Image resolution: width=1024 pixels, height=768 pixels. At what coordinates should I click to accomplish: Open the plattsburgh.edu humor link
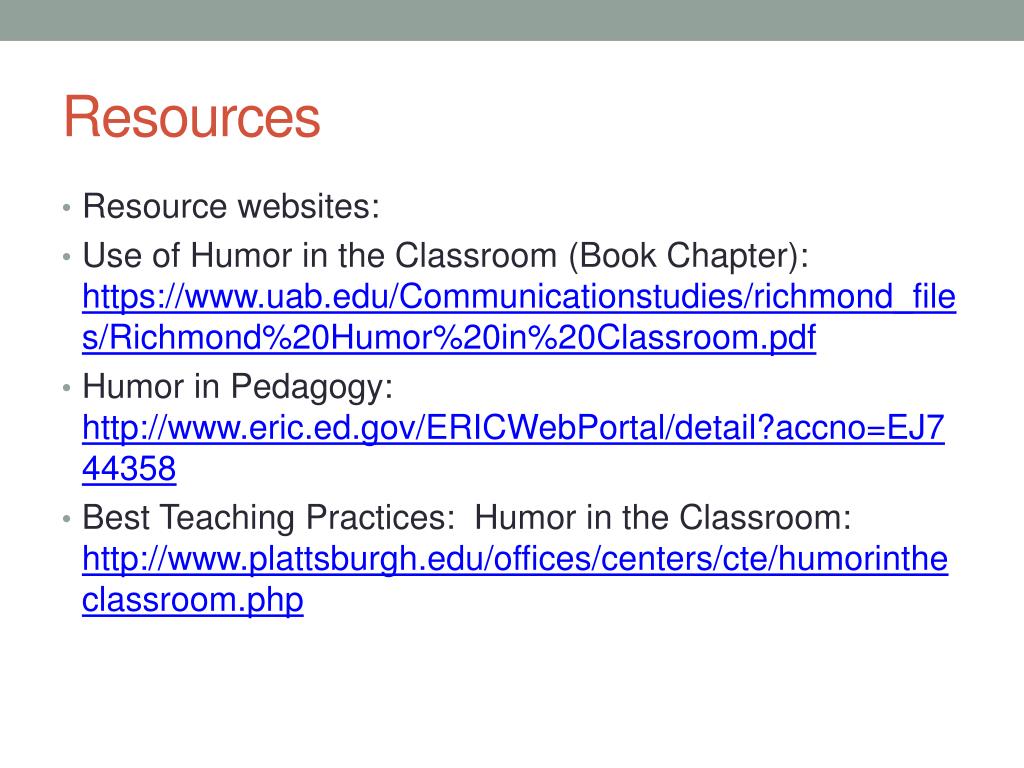(x=515, y=559)
